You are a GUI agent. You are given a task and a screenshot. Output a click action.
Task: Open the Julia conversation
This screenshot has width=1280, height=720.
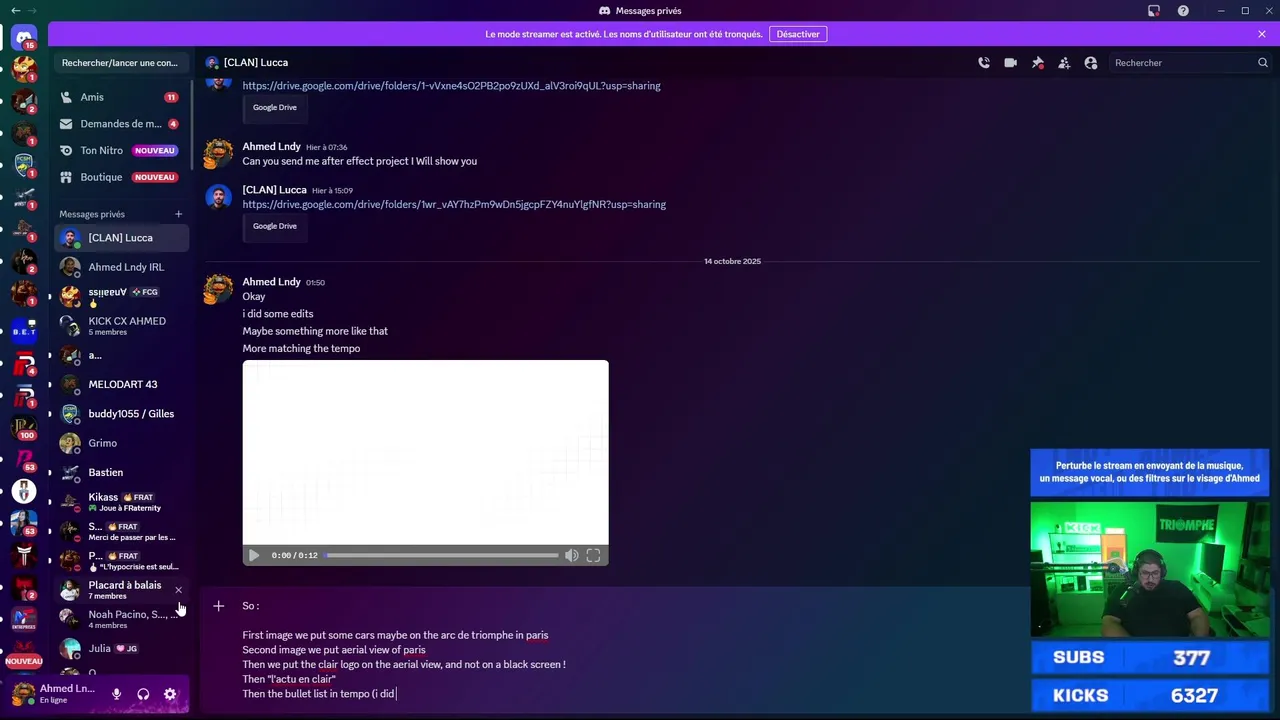(121, 648)
